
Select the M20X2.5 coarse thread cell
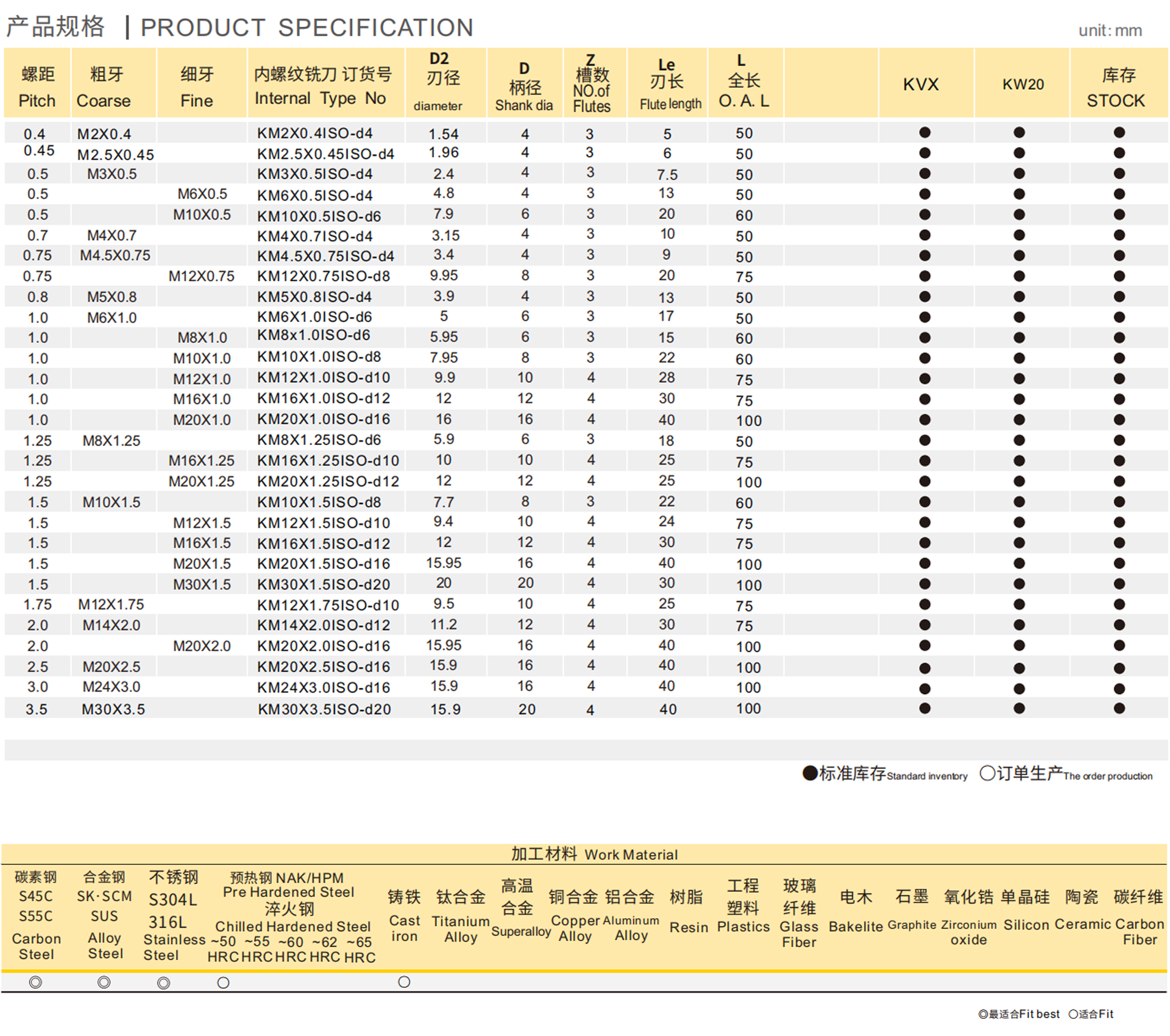pos(112,667)
